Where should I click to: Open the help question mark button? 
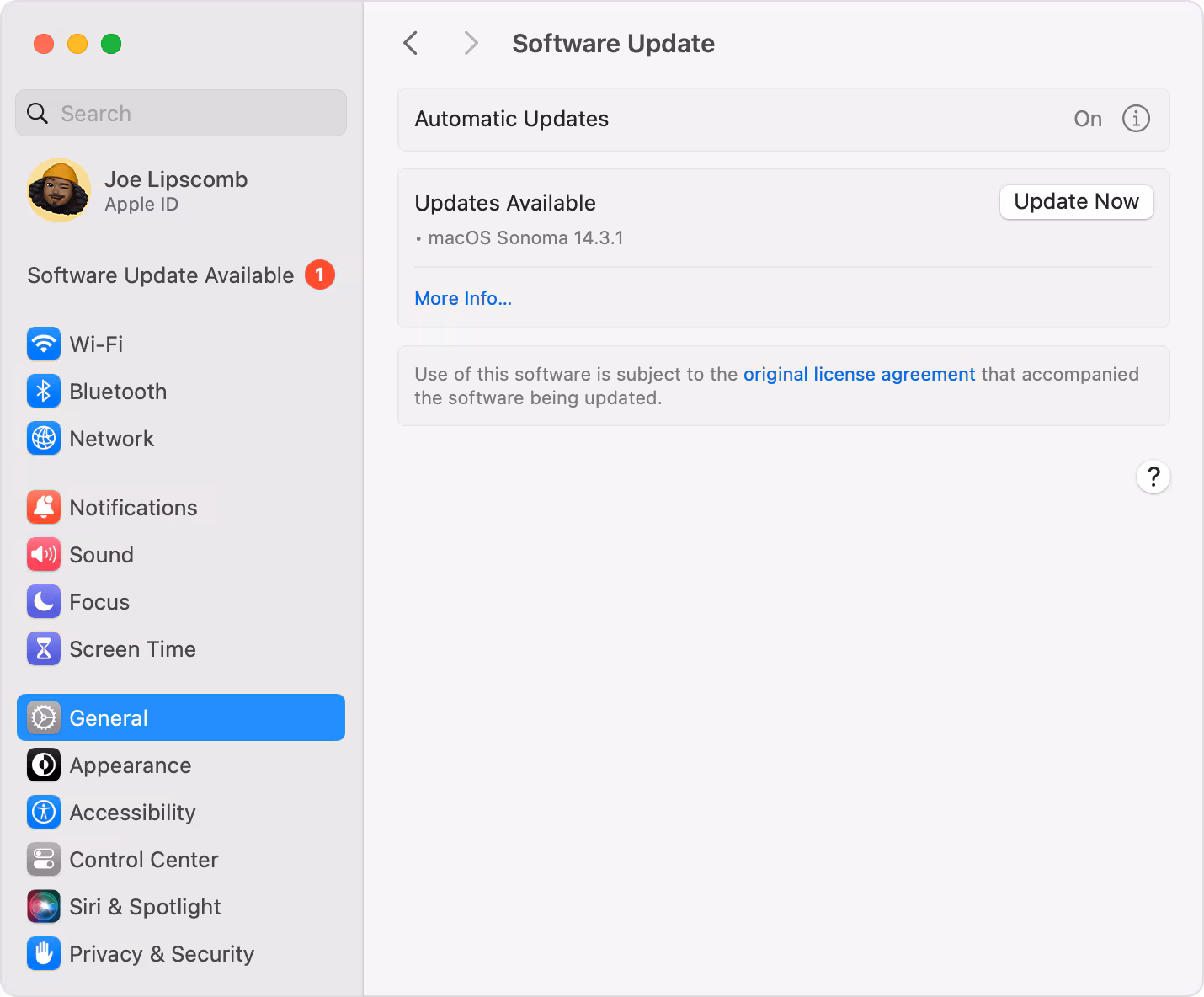(x=1153, y=477)
